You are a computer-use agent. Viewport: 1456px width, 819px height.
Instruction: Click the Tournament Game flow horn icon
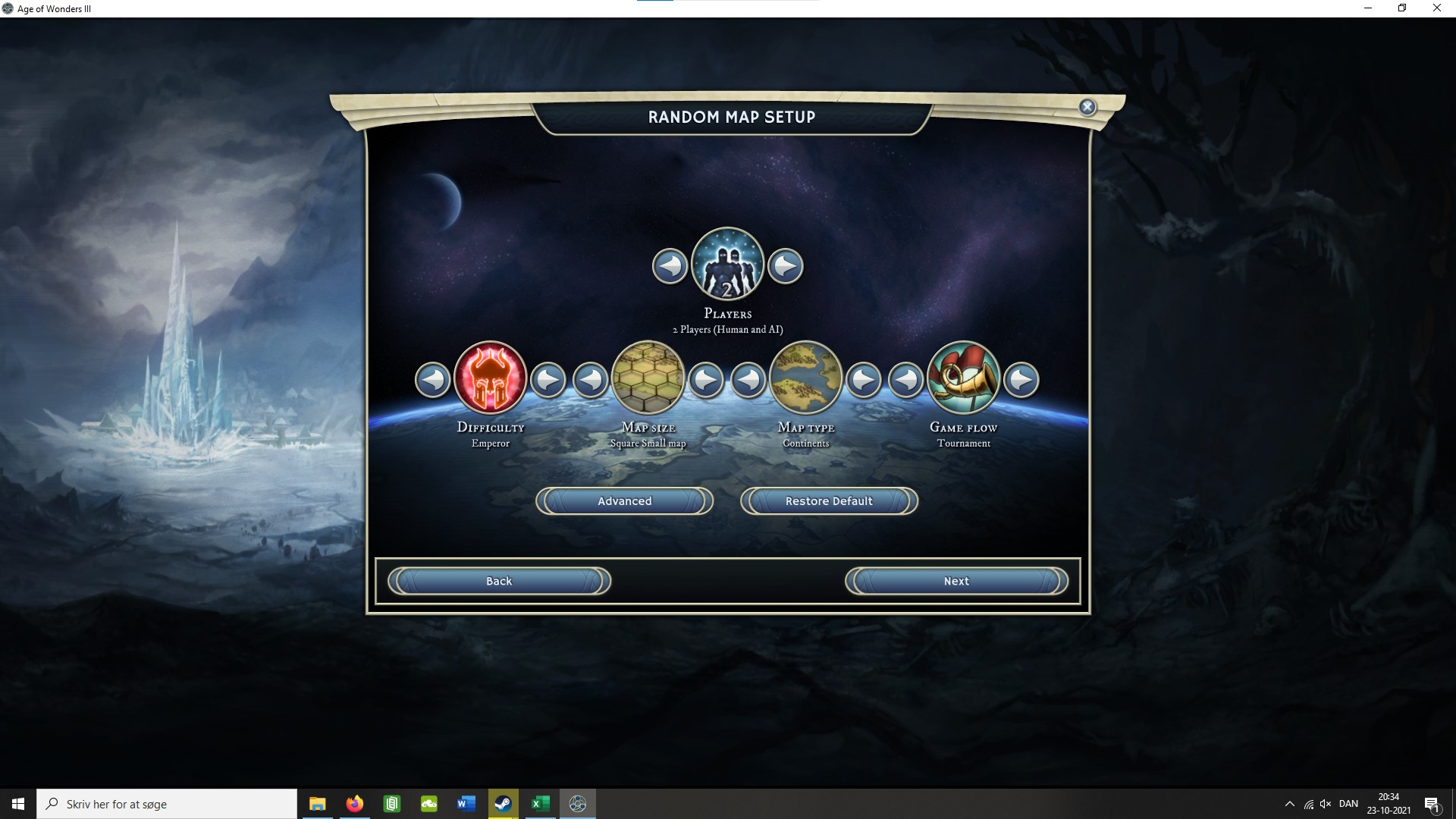point(964,378)
